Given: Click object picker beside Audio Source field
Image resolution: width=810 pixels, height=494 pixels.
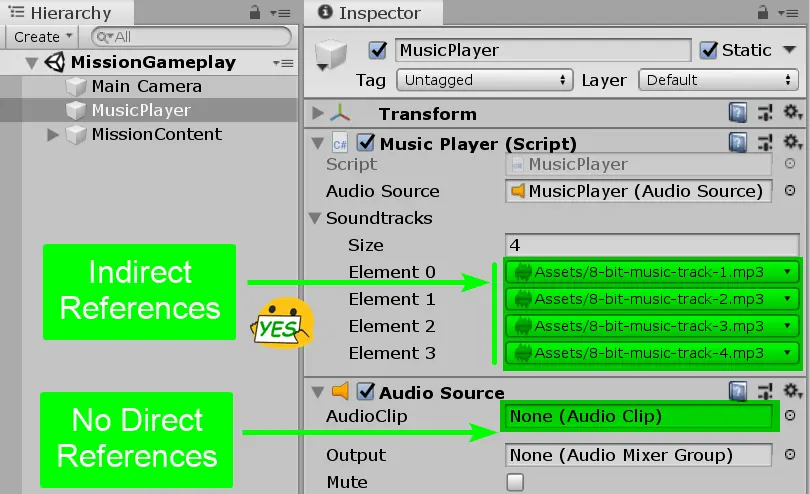Looking at the screenshot, I should [x=790, y=191].
